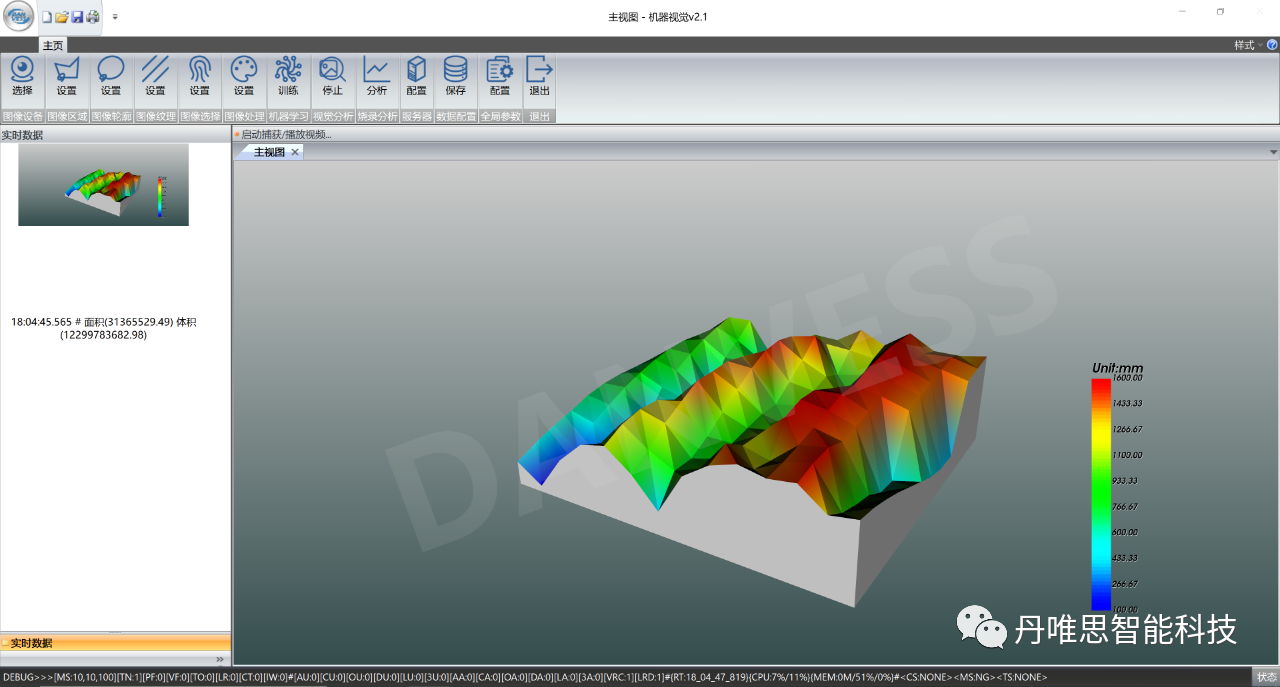Screen dimensions: 1280x687
Task: Click 停止 in the 视觉分析 group
Action: click(333, 76)
